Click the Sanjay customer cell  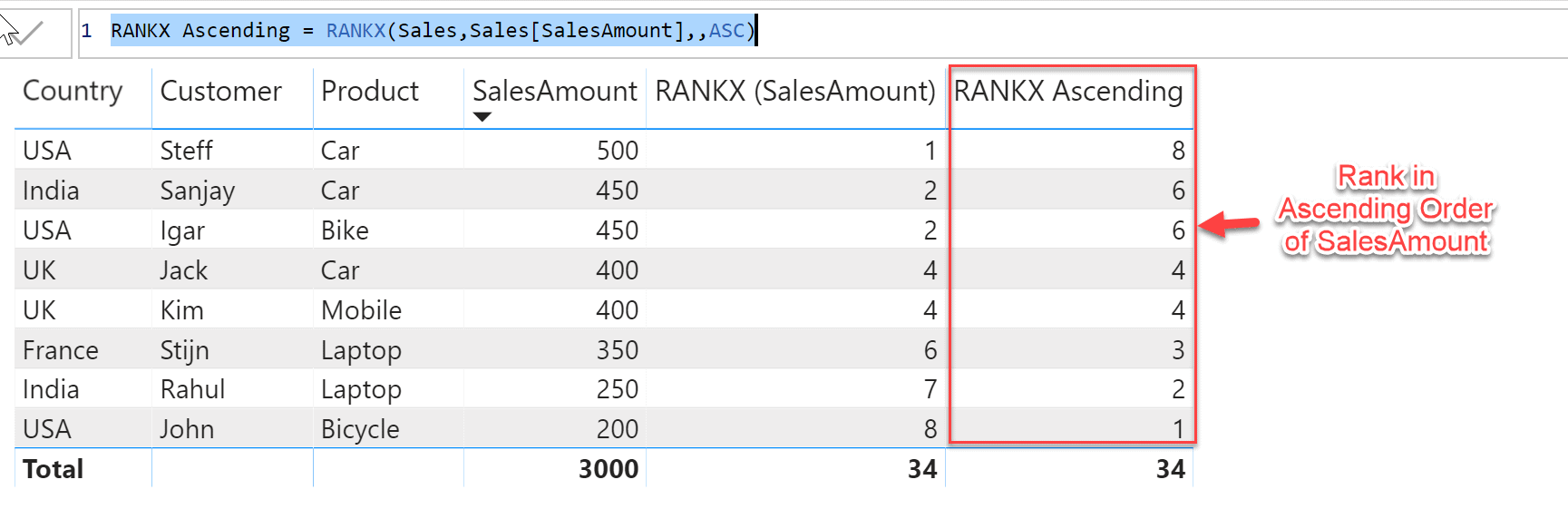197,191
